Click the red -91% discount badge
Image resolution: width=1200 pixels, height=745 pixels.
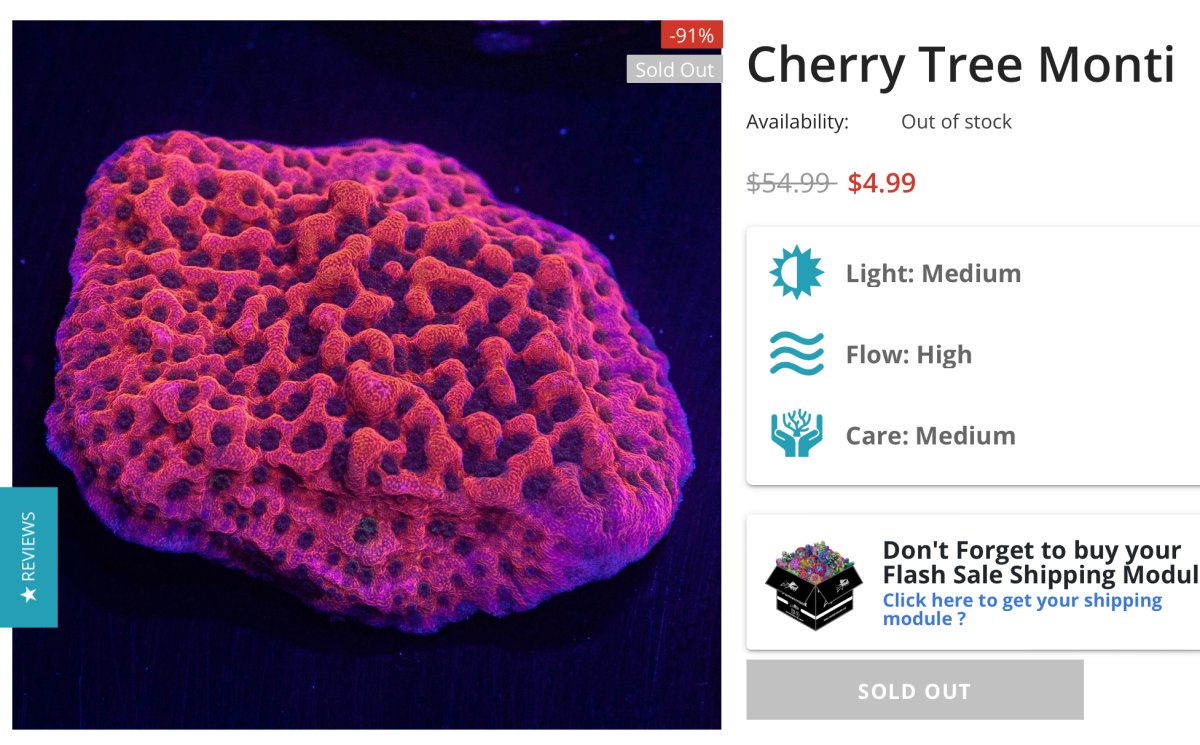pyautogui.click(x=692, y=36)
